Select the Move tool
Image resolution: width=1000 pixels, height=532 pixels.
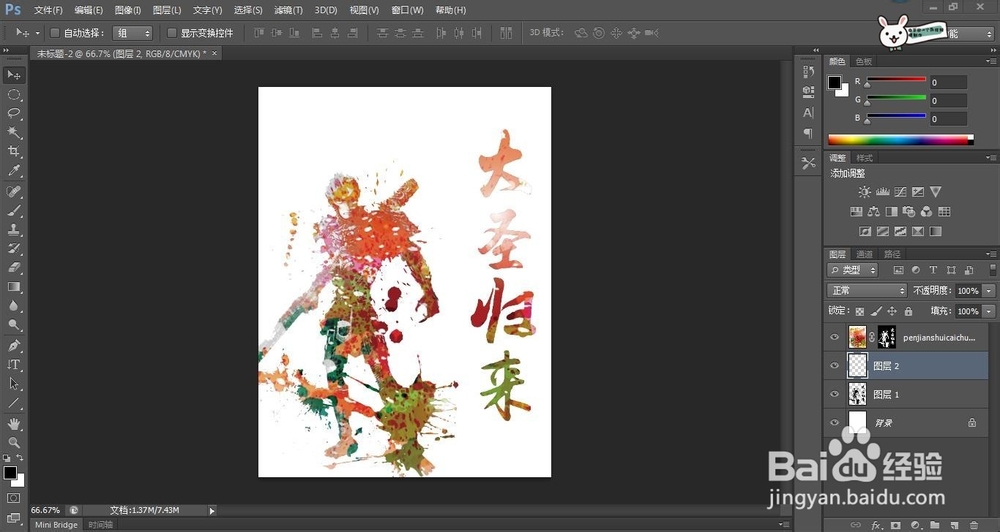(14, 75)
